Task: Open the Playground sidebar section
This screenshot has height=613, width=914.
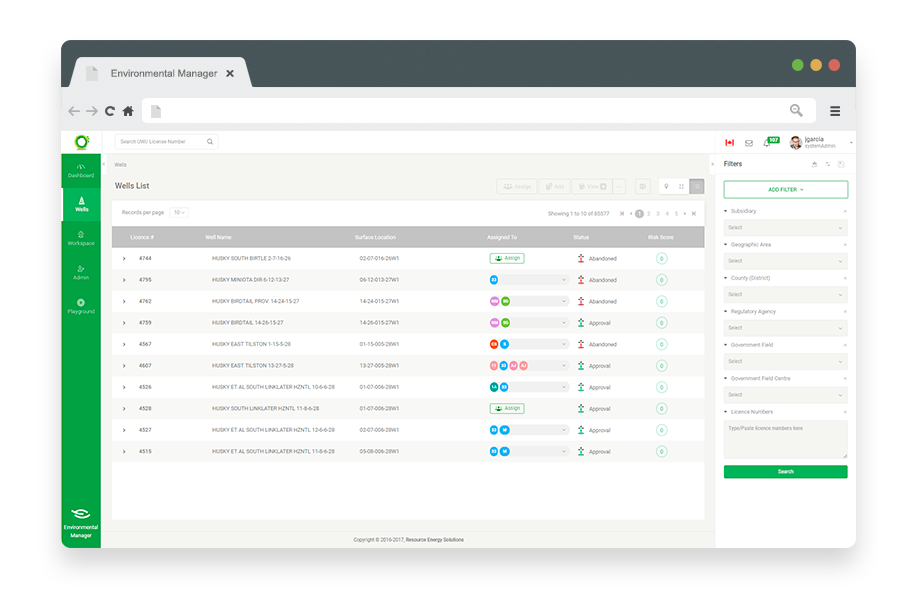Action: 80,306
